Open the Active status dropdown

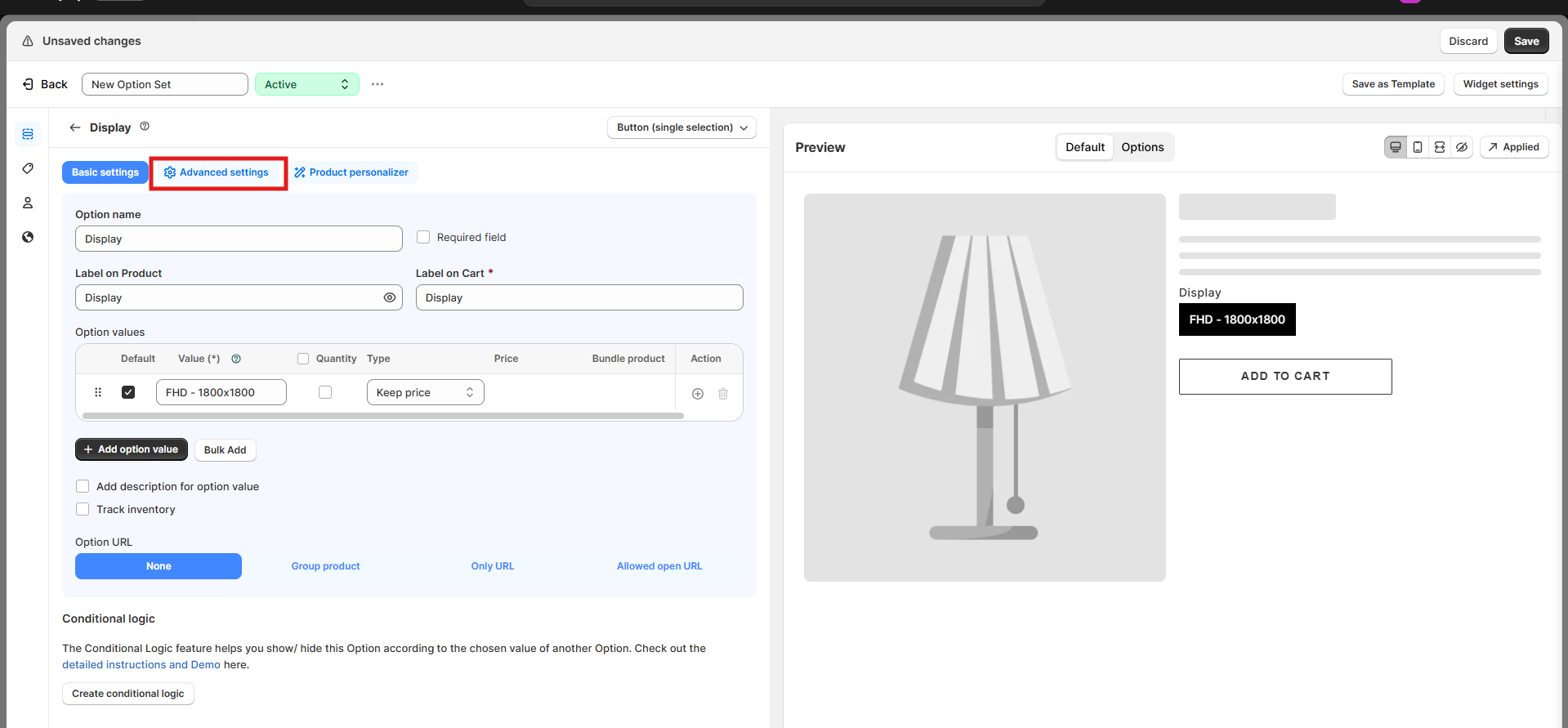[306, 84]
